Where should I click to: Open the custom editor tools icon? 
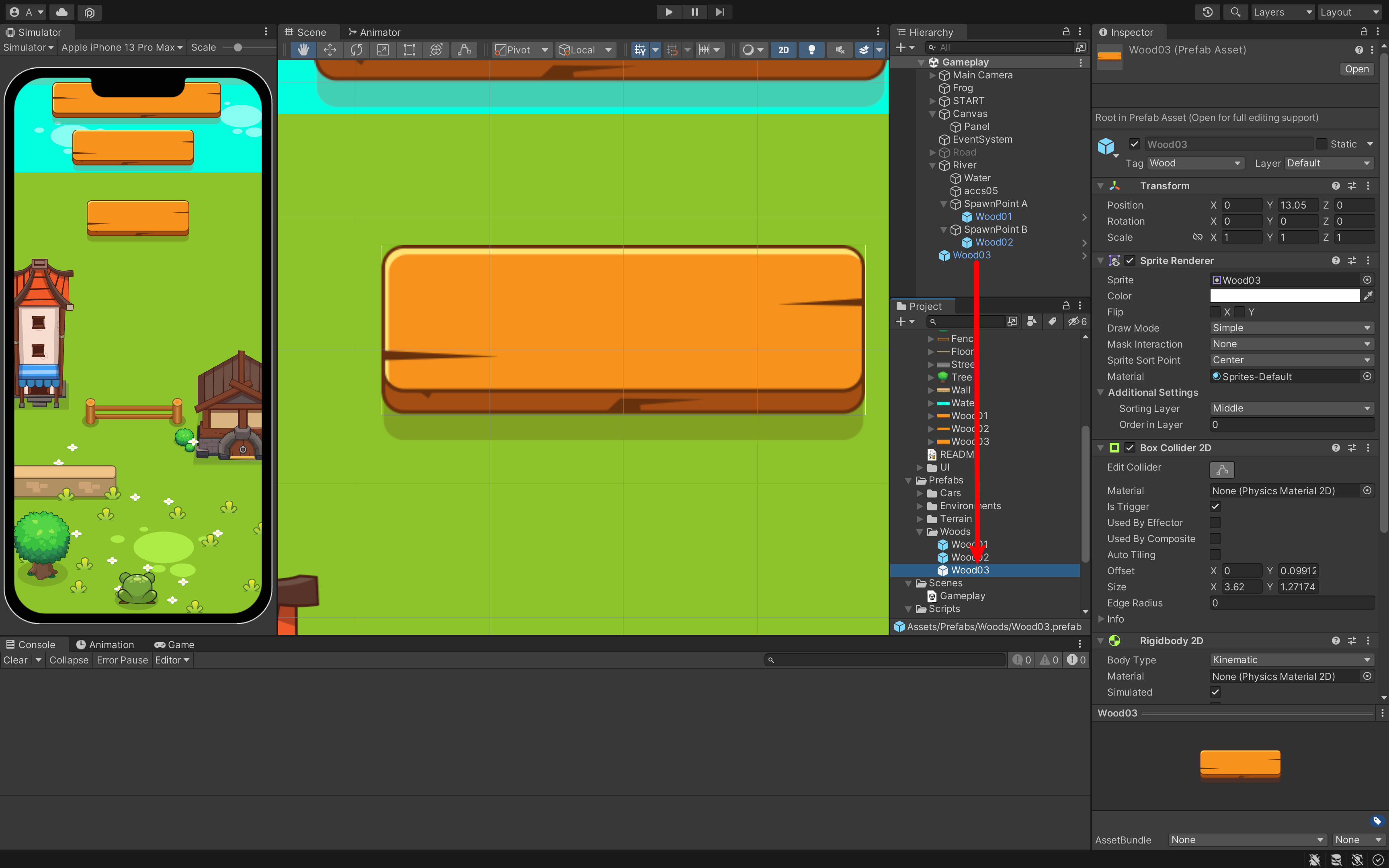464,50
